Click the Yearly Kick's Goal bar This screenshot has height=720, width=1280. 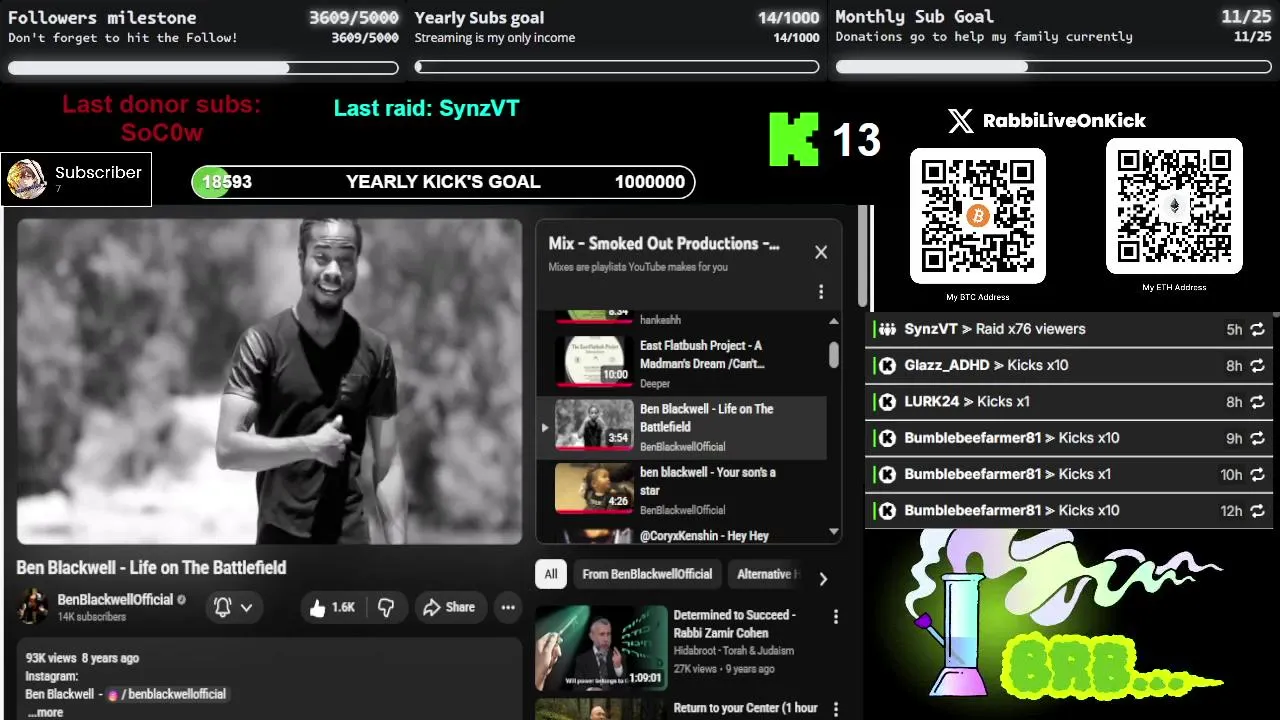[443, 182]
